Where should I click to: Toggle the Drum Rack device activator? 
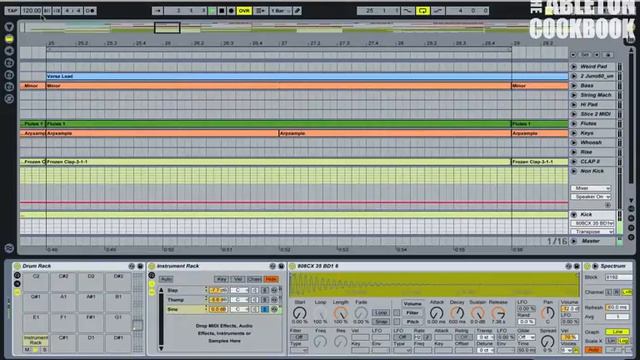tap(17, 266)
